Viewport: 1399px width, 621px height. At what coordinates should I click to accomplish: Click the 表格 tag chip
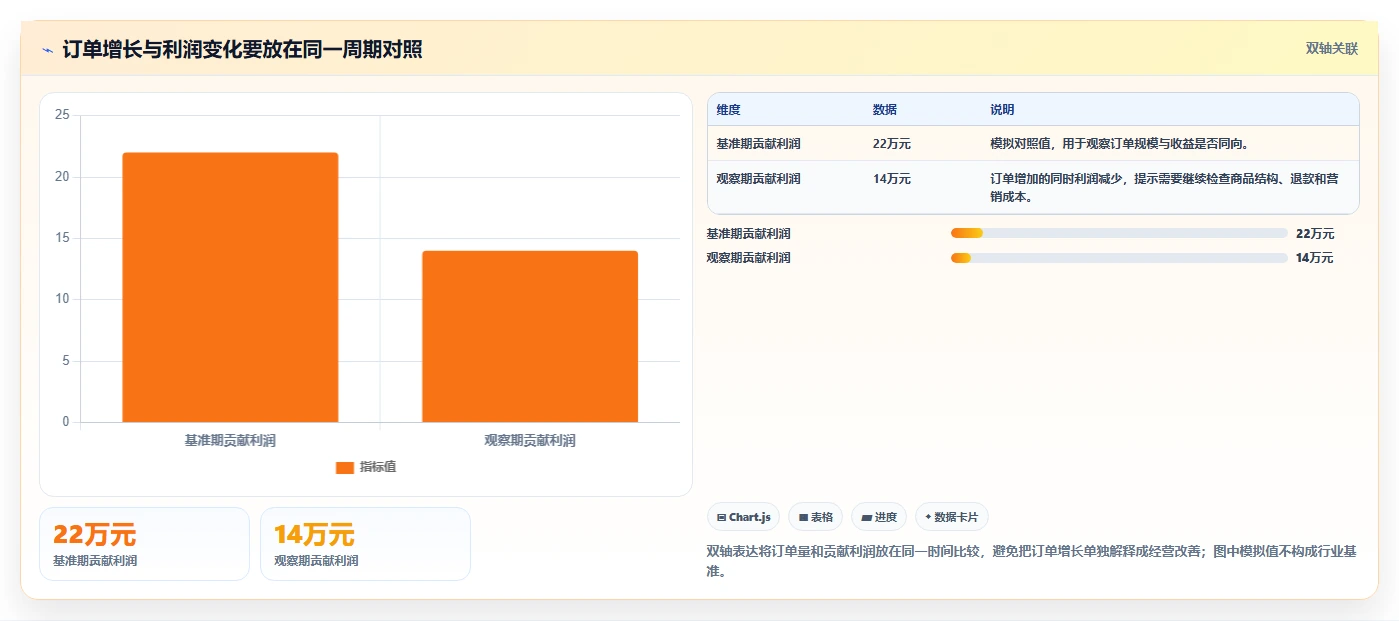(816, 517)
